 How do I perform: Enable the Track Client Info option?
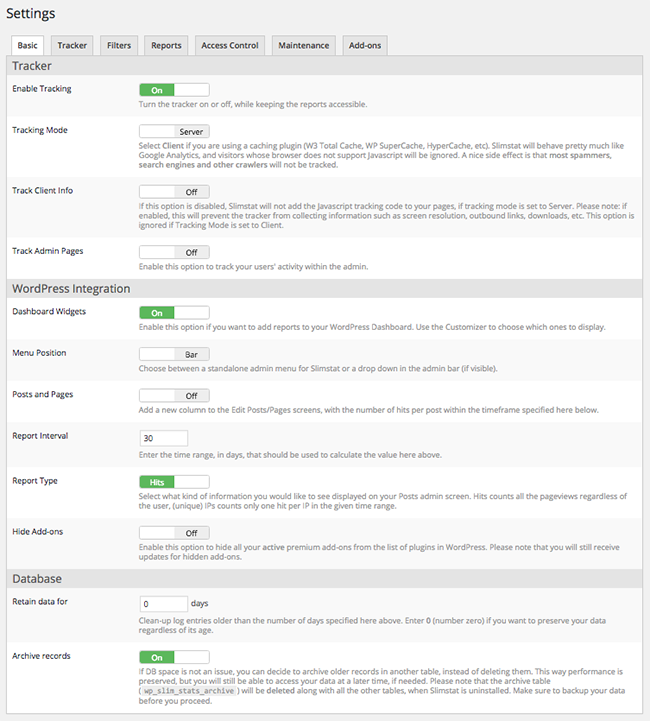coord(174,191)
